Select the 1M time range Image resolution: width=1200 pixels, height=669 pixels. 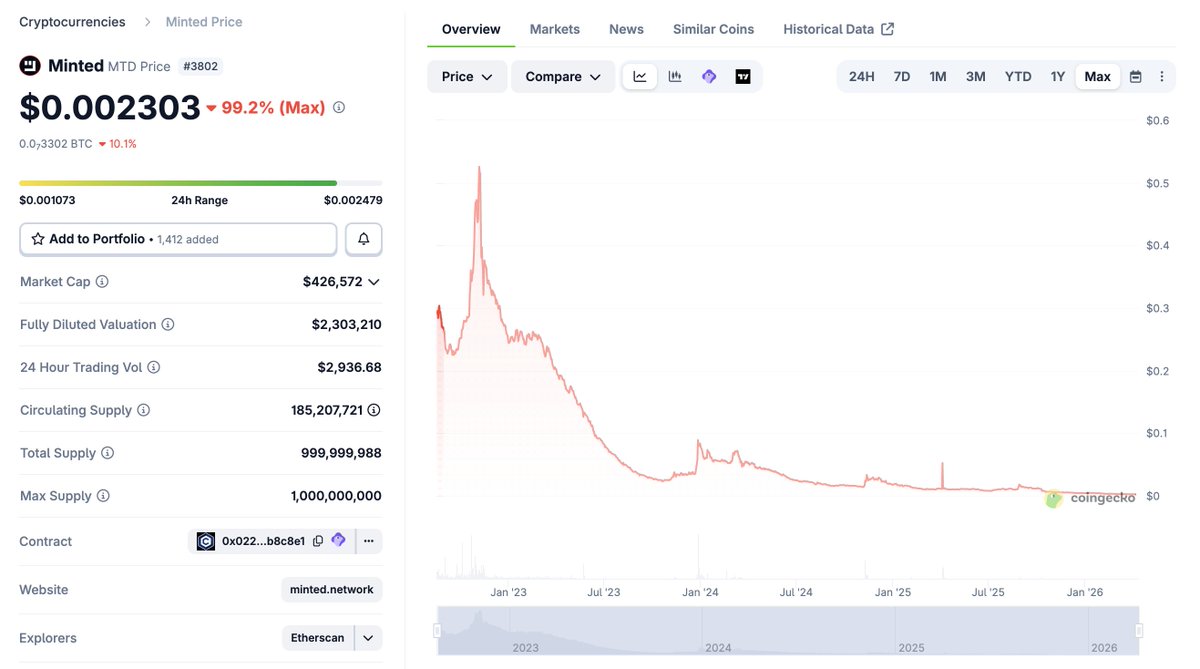click(x=938, y=77)
